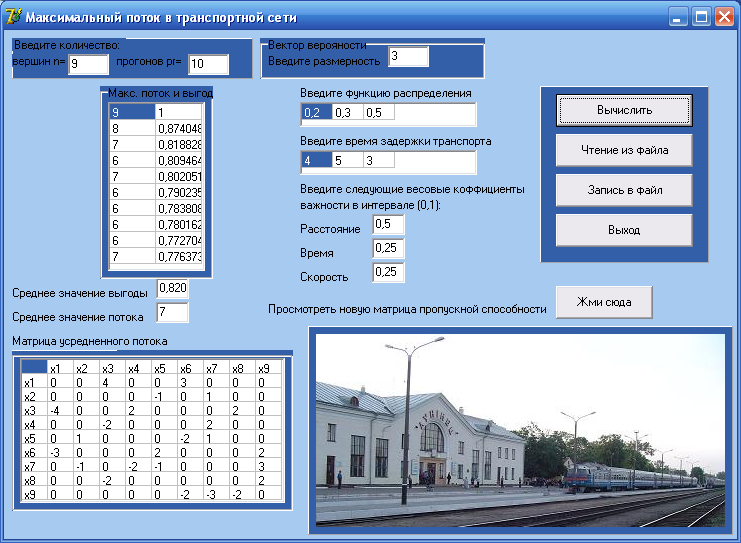Focus the Время weight input field

tap(388, 247)
